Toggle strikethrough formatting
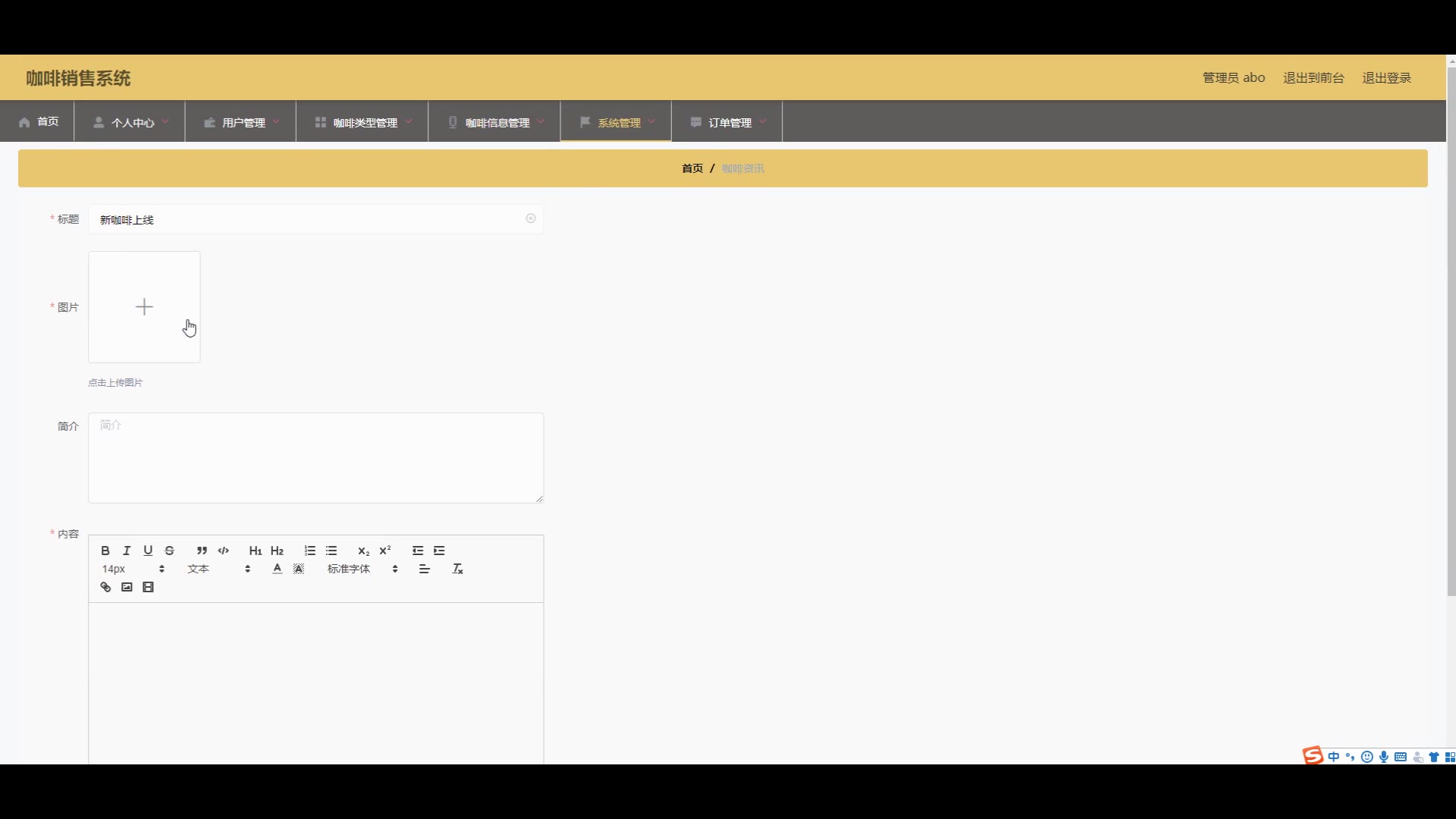 pyautogui.click(x=170, y=551)
